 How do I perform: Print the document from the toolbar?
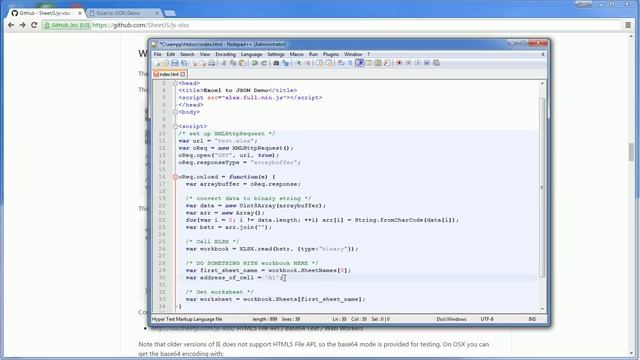point(212,63)
